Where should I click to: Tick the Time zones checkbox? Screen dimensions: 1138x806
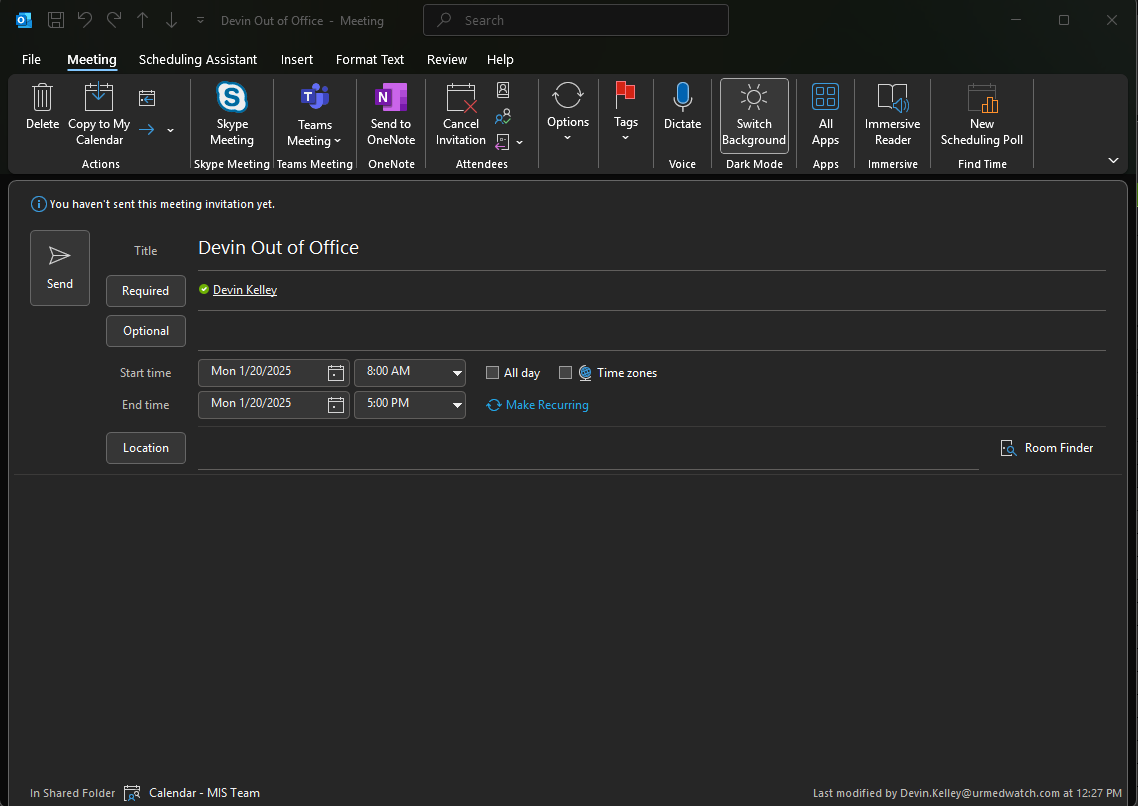565,373
